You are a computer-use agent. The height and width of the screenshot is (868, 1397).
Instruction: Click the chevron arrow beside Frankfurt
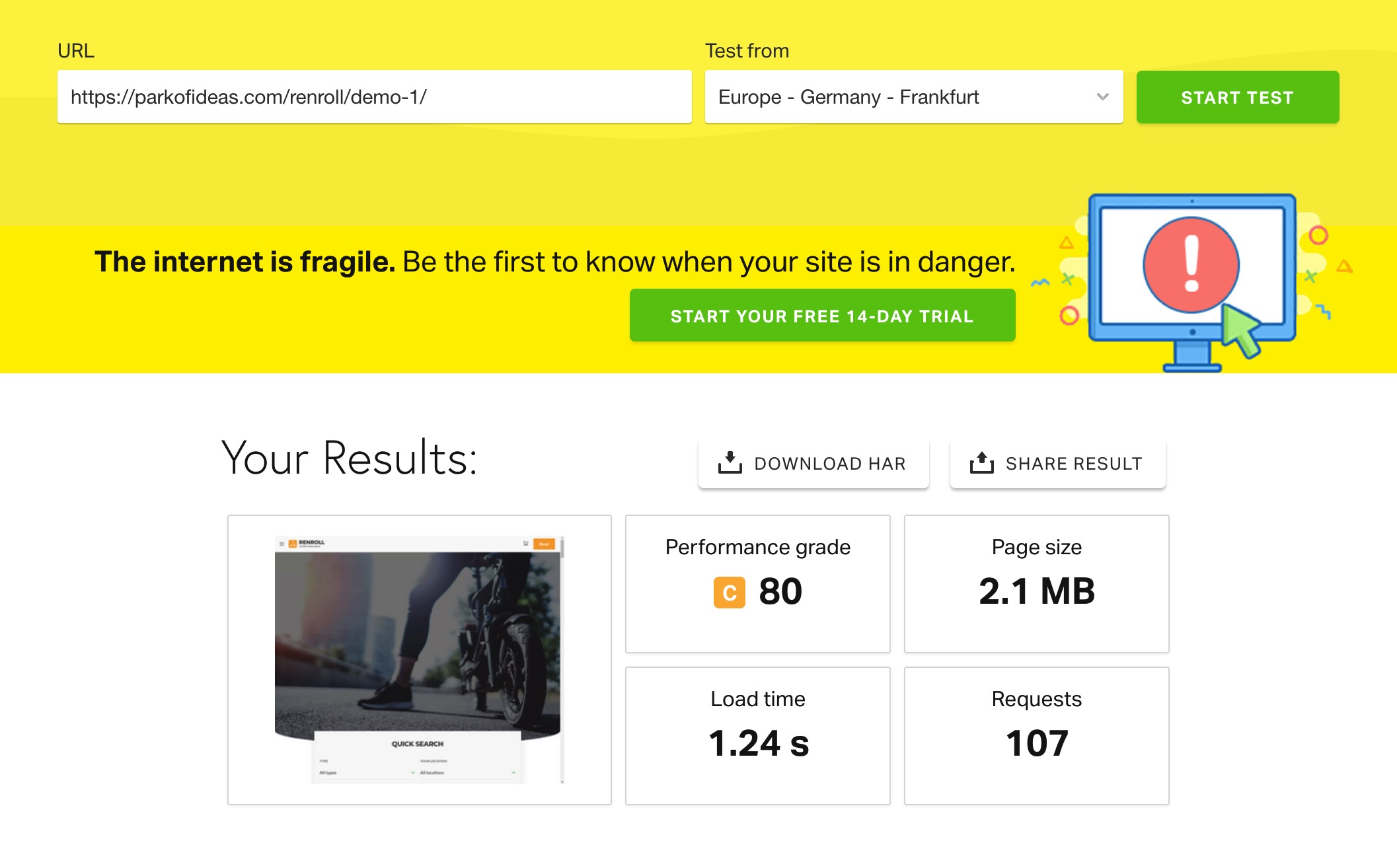click(x=1102, y=97)
